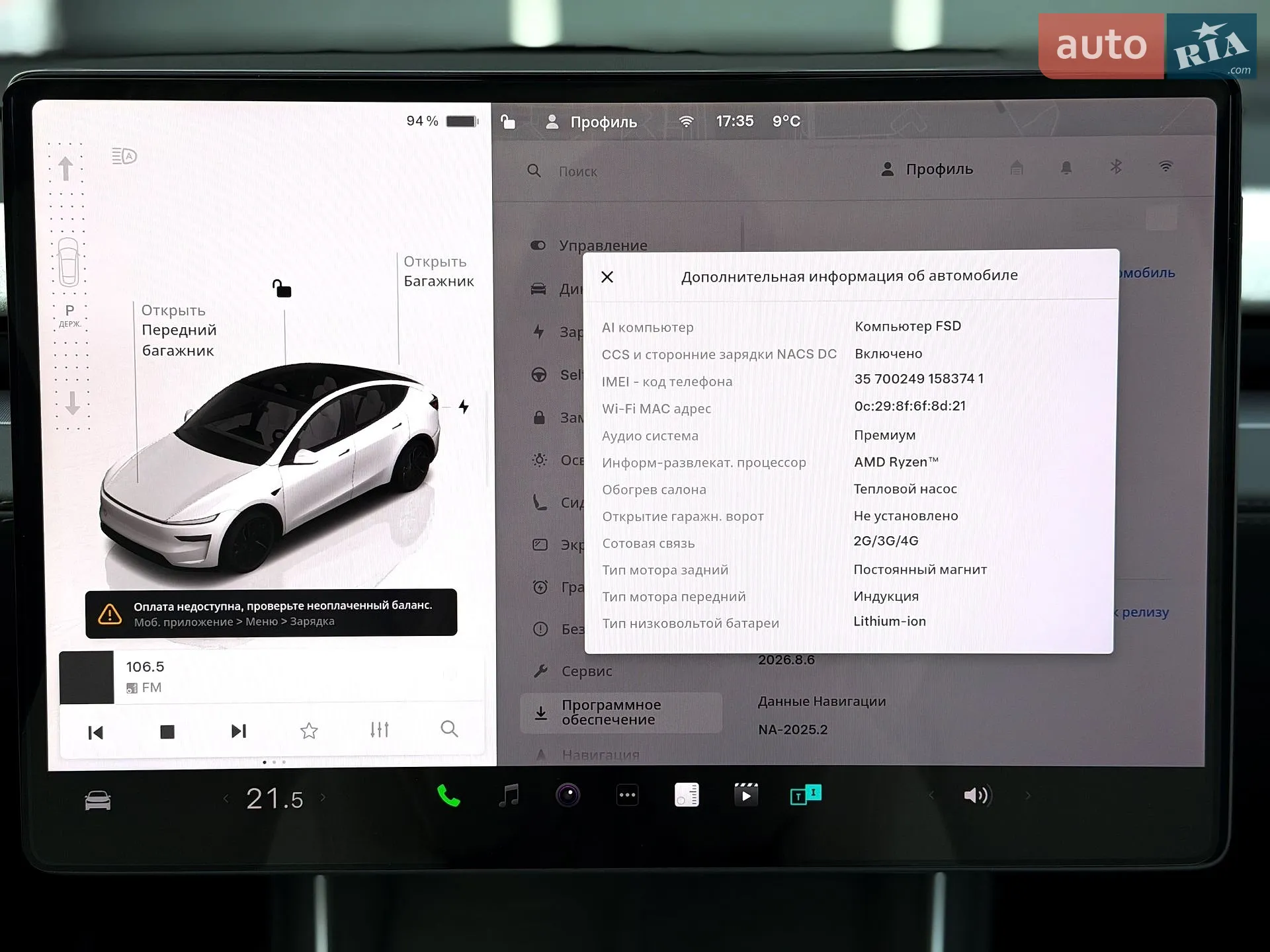
Task: Open the front trunk
Action: pyautogui.click(x=179, y=331)
